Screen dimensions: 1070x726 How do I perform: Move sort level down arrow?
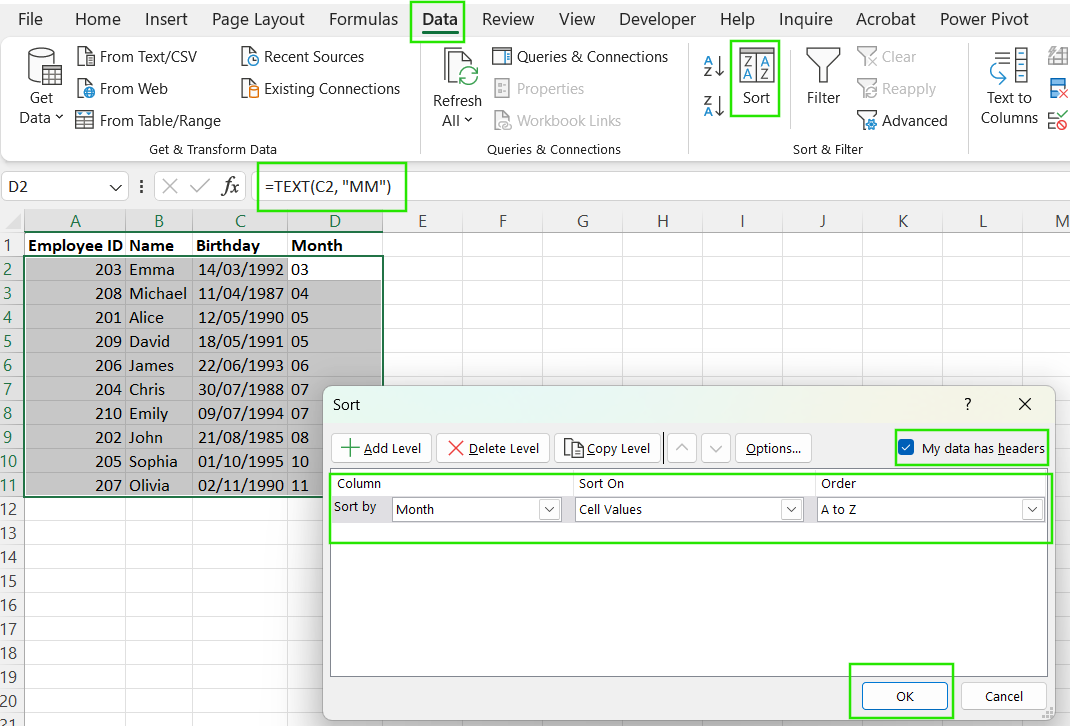click(716, 448)
